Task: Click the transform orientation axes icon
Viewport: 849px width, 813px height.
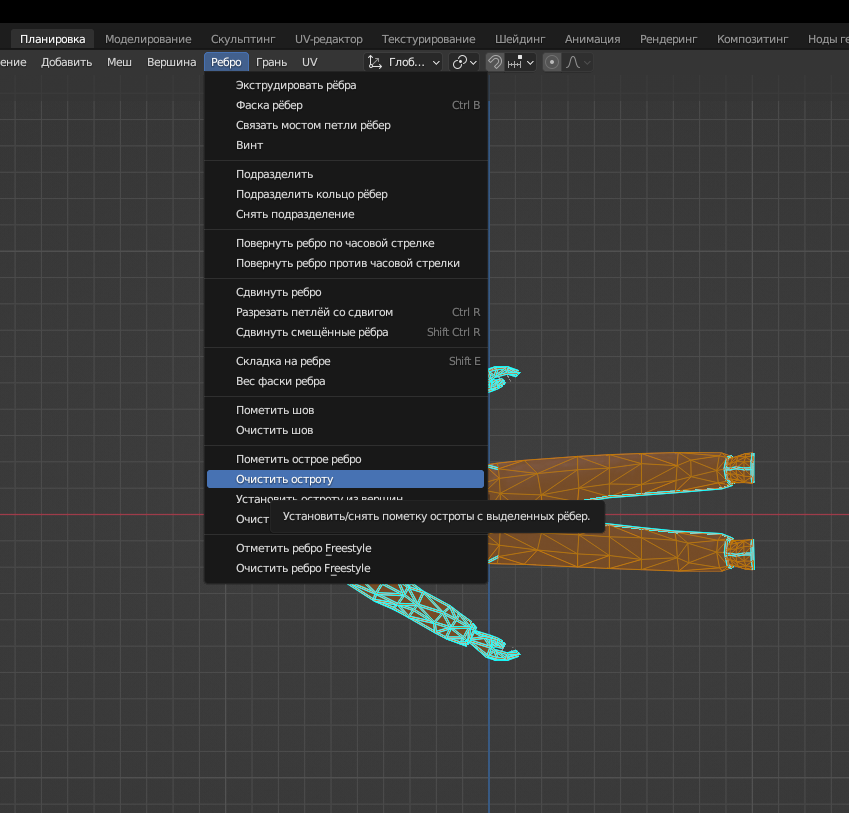Action: [x=375, y=62]
